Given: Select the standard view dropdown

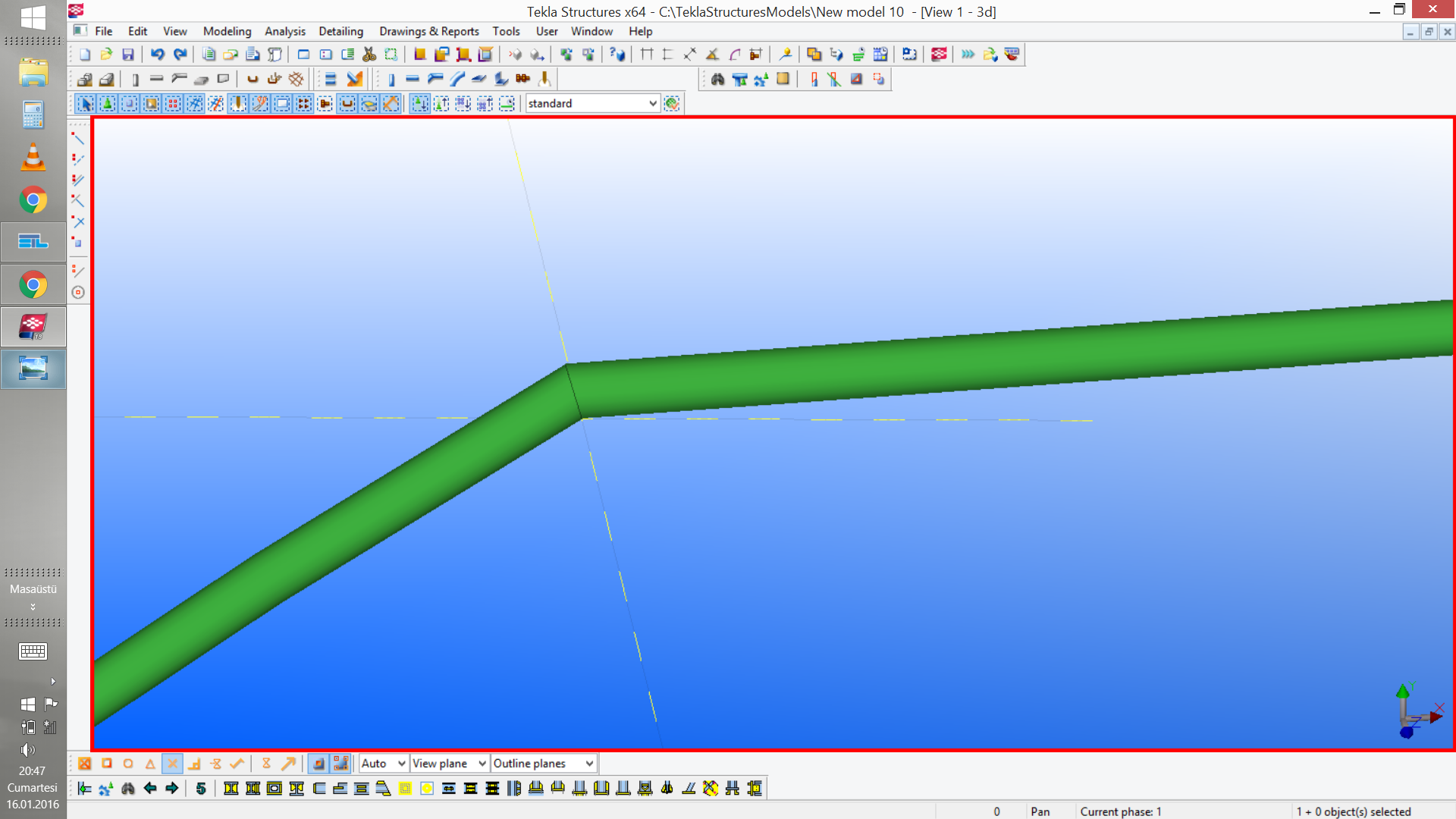Looking at the screenshot, I should coord(589,103).
